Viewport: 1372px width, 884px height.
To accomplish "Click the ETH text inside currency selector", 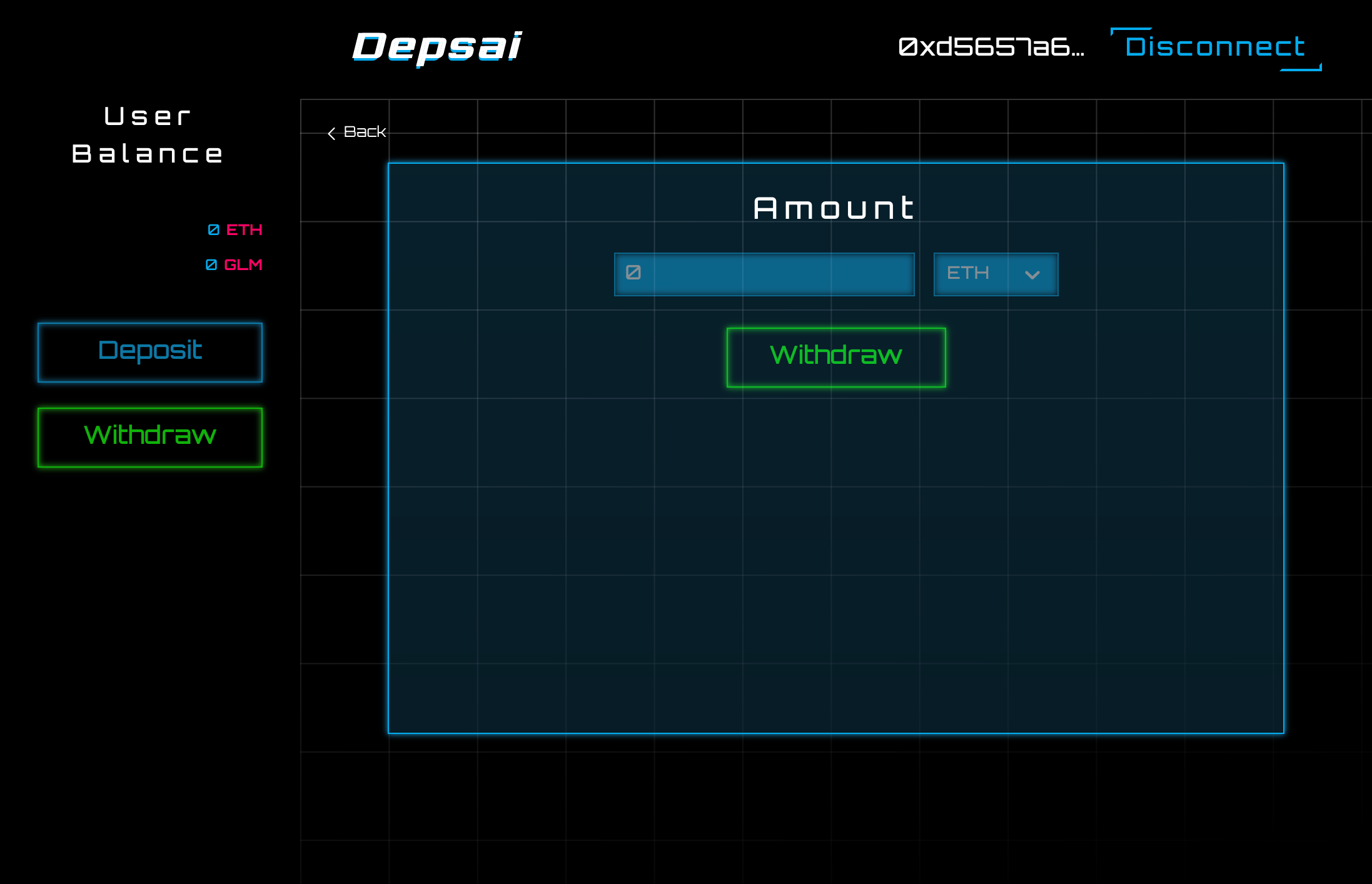I will (967, 273).
